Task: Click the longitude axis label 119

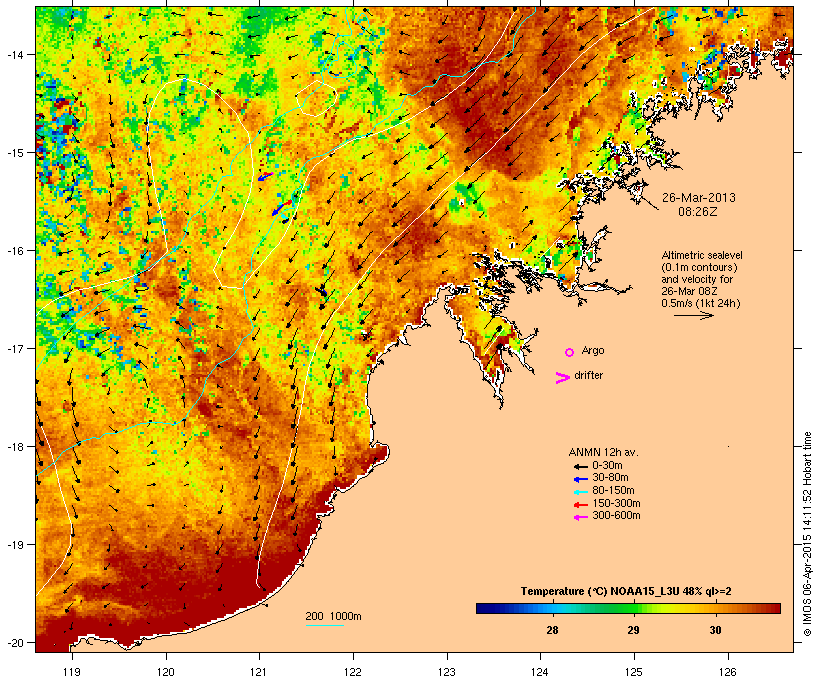Action: tap(72, 672)
